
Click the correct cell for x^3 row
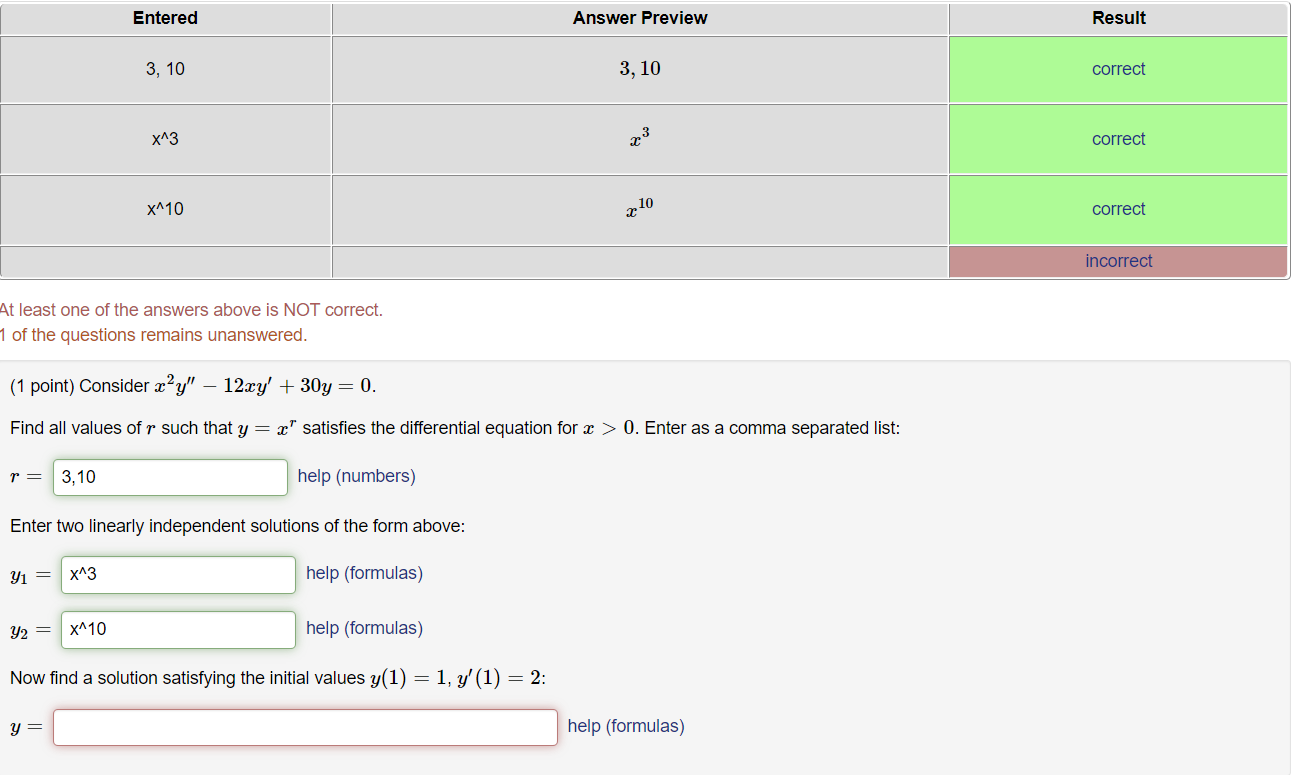pos(1118,139)
